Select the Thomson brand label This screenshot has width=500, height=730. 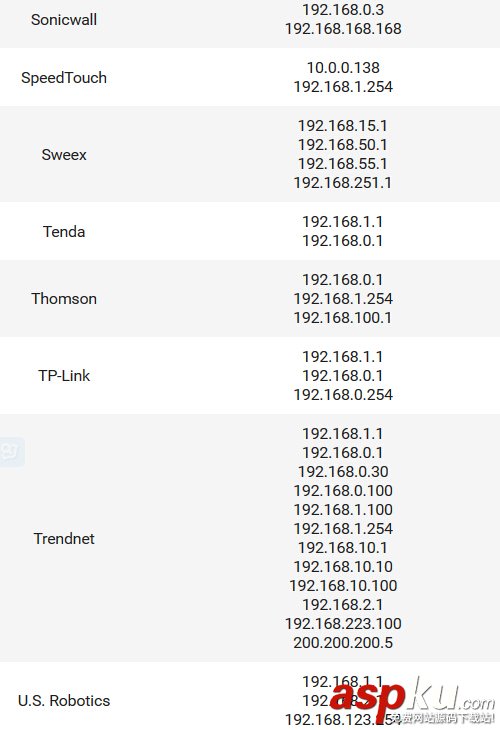(64, 298)
